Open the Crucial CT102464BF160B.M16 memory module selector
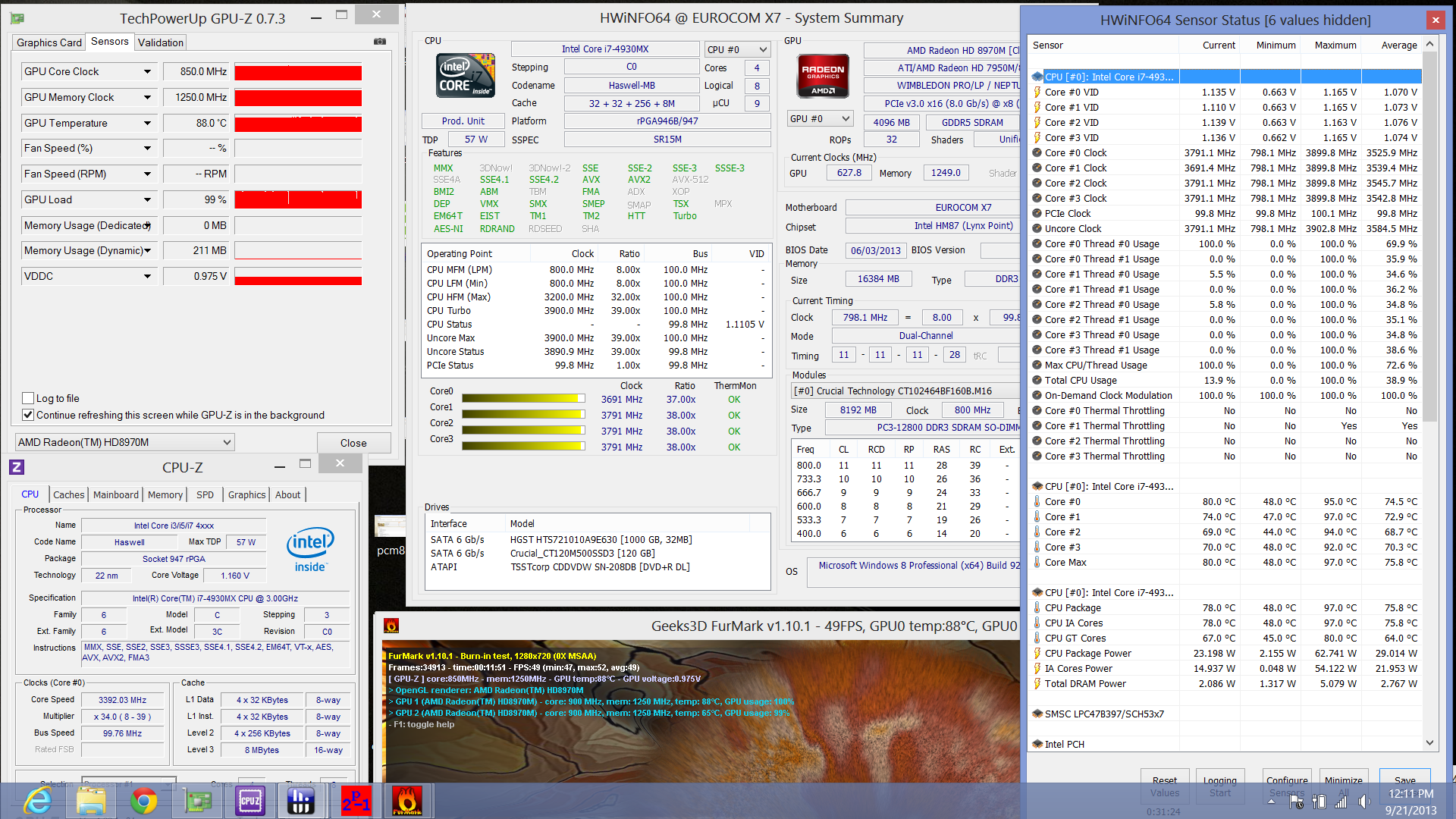This screenshot has height=819, width=1456. 905,391
